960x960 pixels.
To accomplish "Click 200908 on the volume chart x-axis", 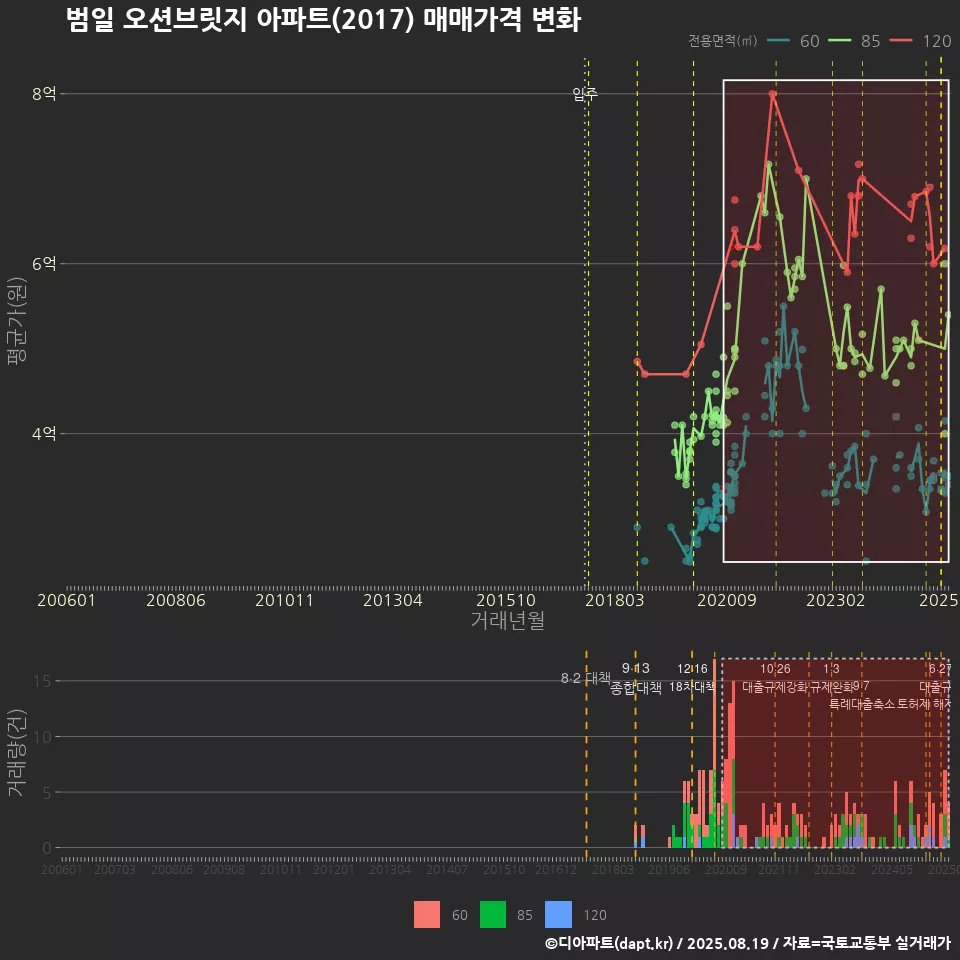I will click(223, 869).
